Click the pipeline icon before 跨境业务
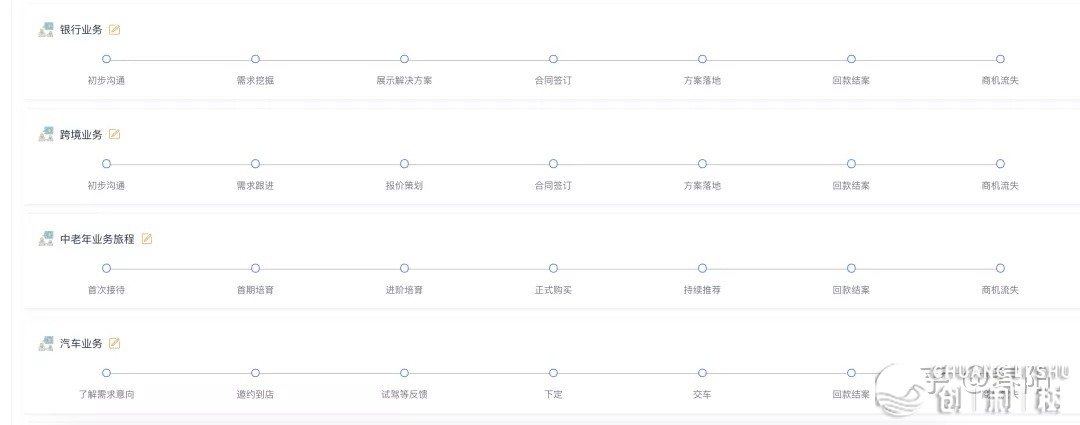The width and height of the screenshot is (1080, 425). point(46,135)
